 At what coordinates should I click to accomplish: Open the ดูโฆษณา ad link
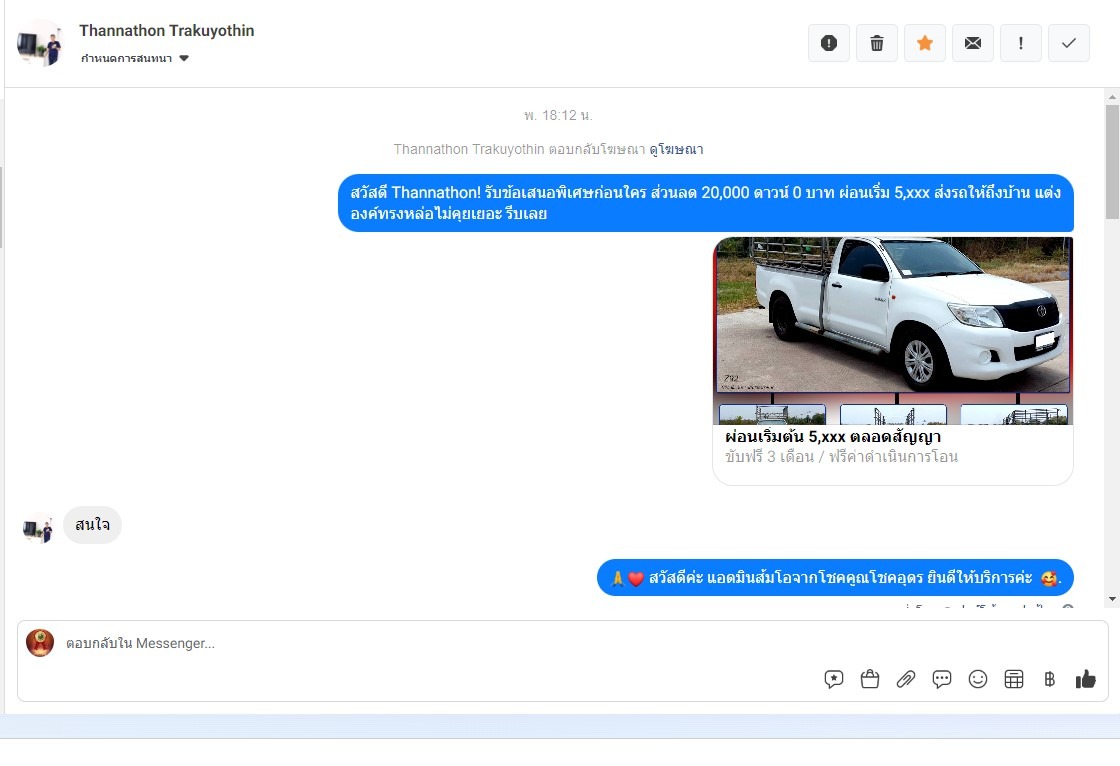point(676,149)
